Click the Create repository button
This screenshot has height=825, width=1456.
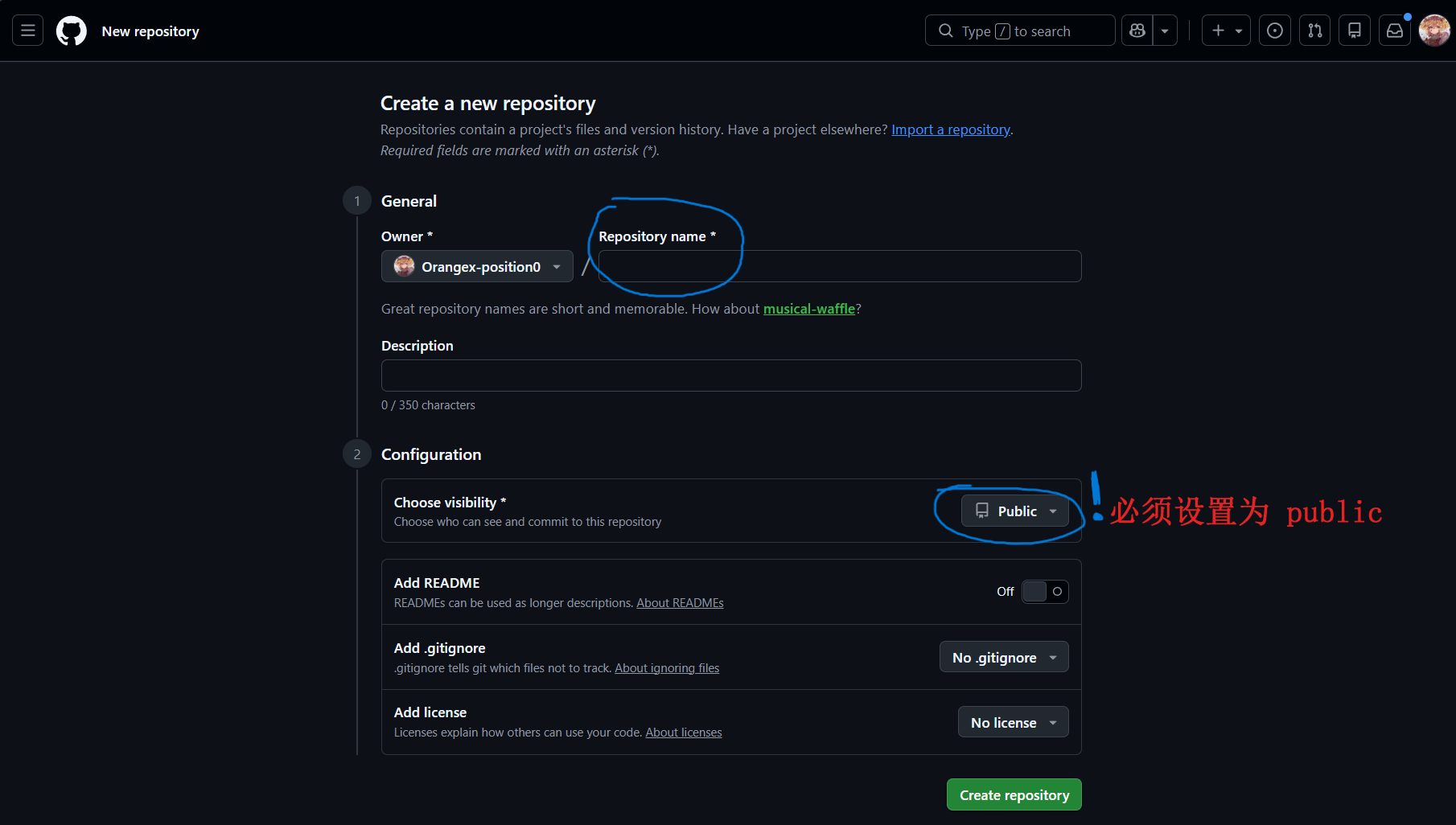1014,795
